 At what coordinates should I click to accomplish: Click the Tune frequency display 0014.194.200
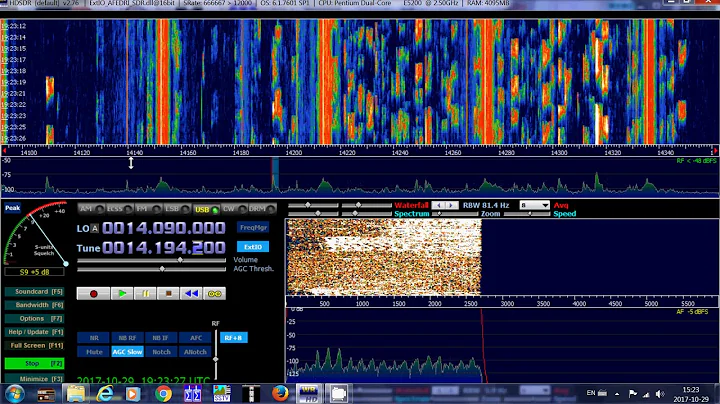pos(163,248)
